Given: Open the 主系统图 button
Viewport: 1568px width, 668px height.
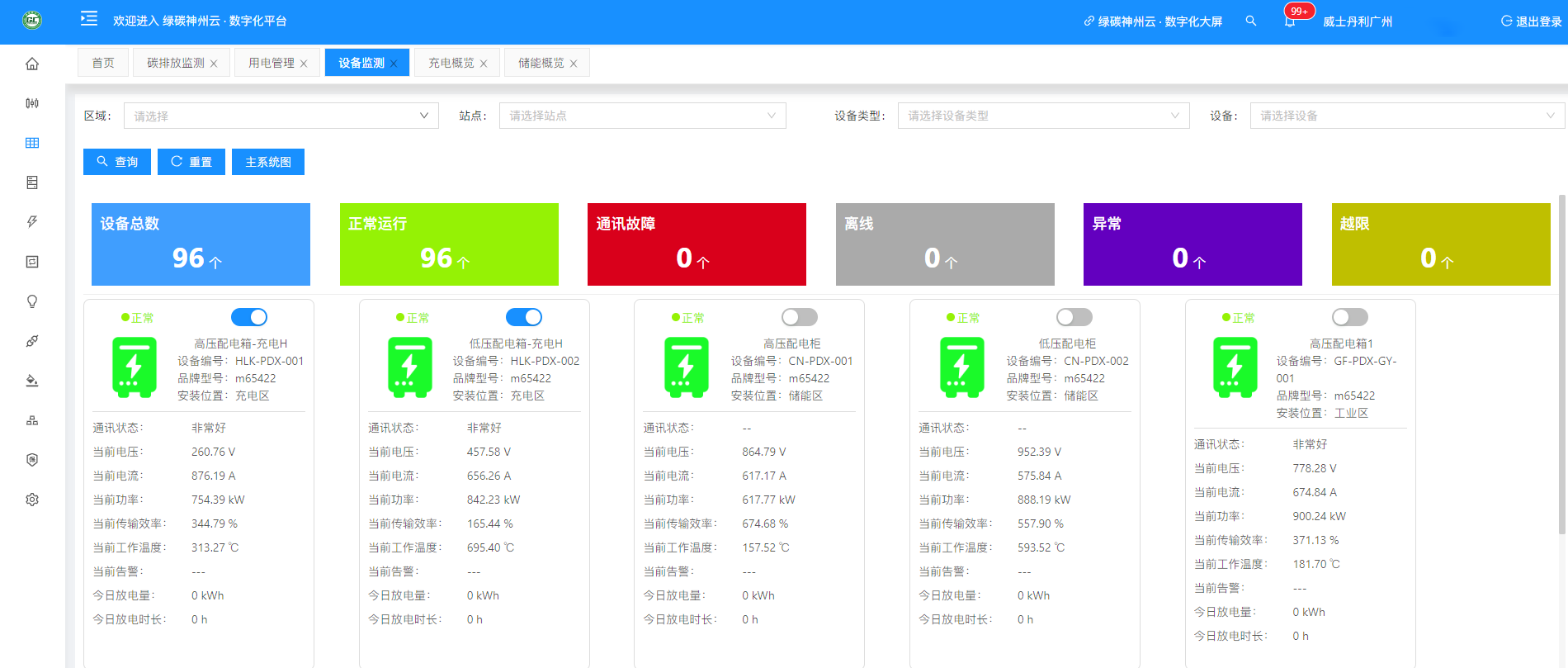Looking at the screenshot, I should click(268, 162).
